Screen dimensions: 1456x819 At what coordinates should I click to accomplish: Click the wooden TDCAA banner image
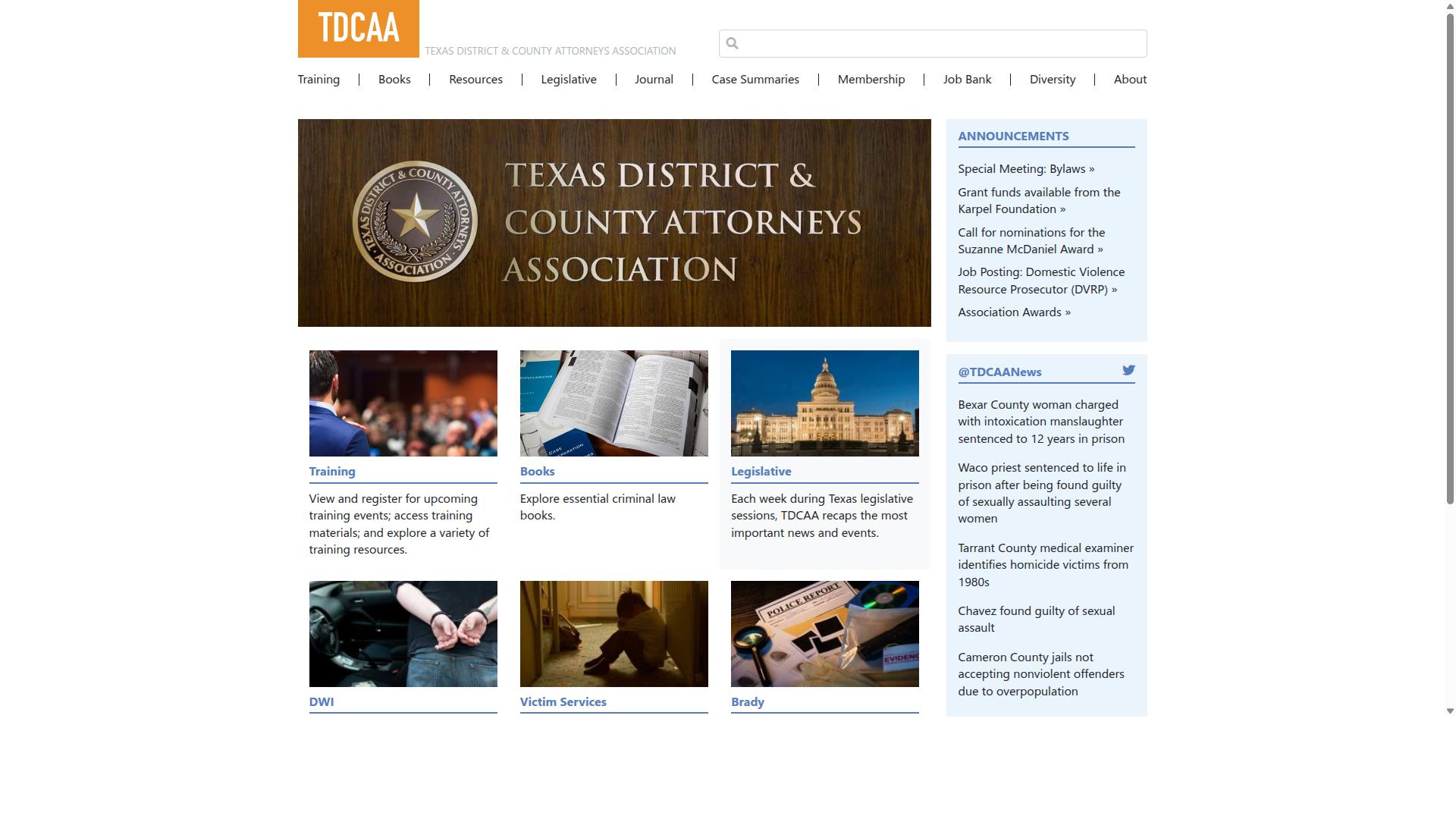pos(614,223)
